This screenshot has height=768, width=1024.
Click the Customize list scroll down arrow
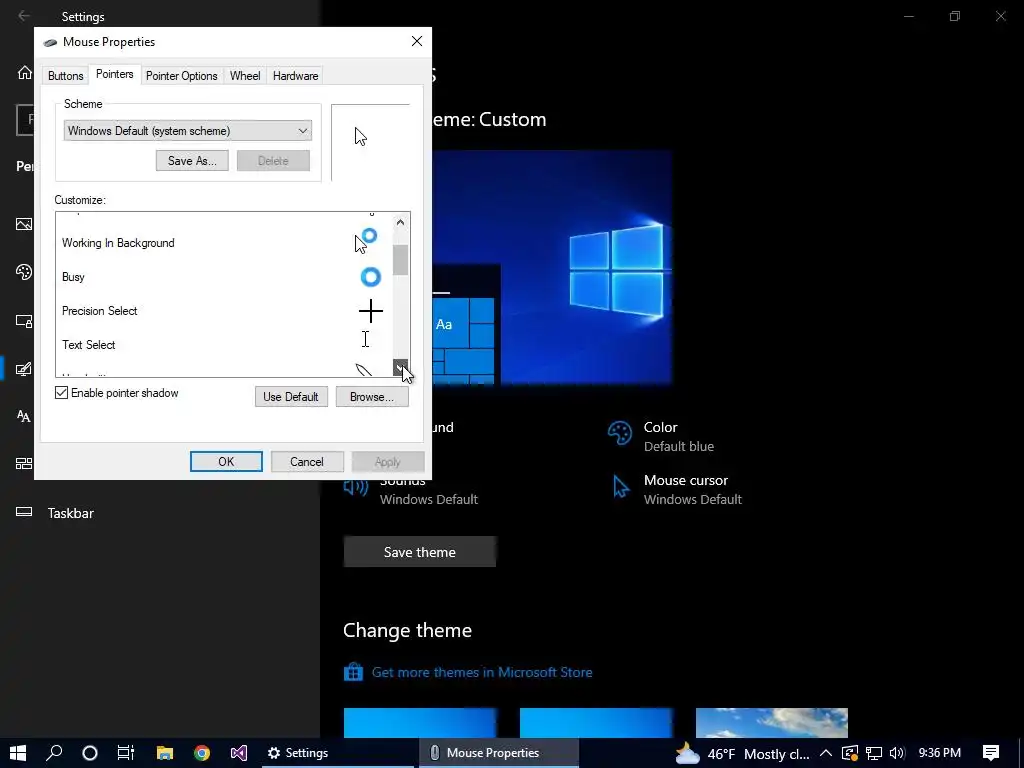400,368
